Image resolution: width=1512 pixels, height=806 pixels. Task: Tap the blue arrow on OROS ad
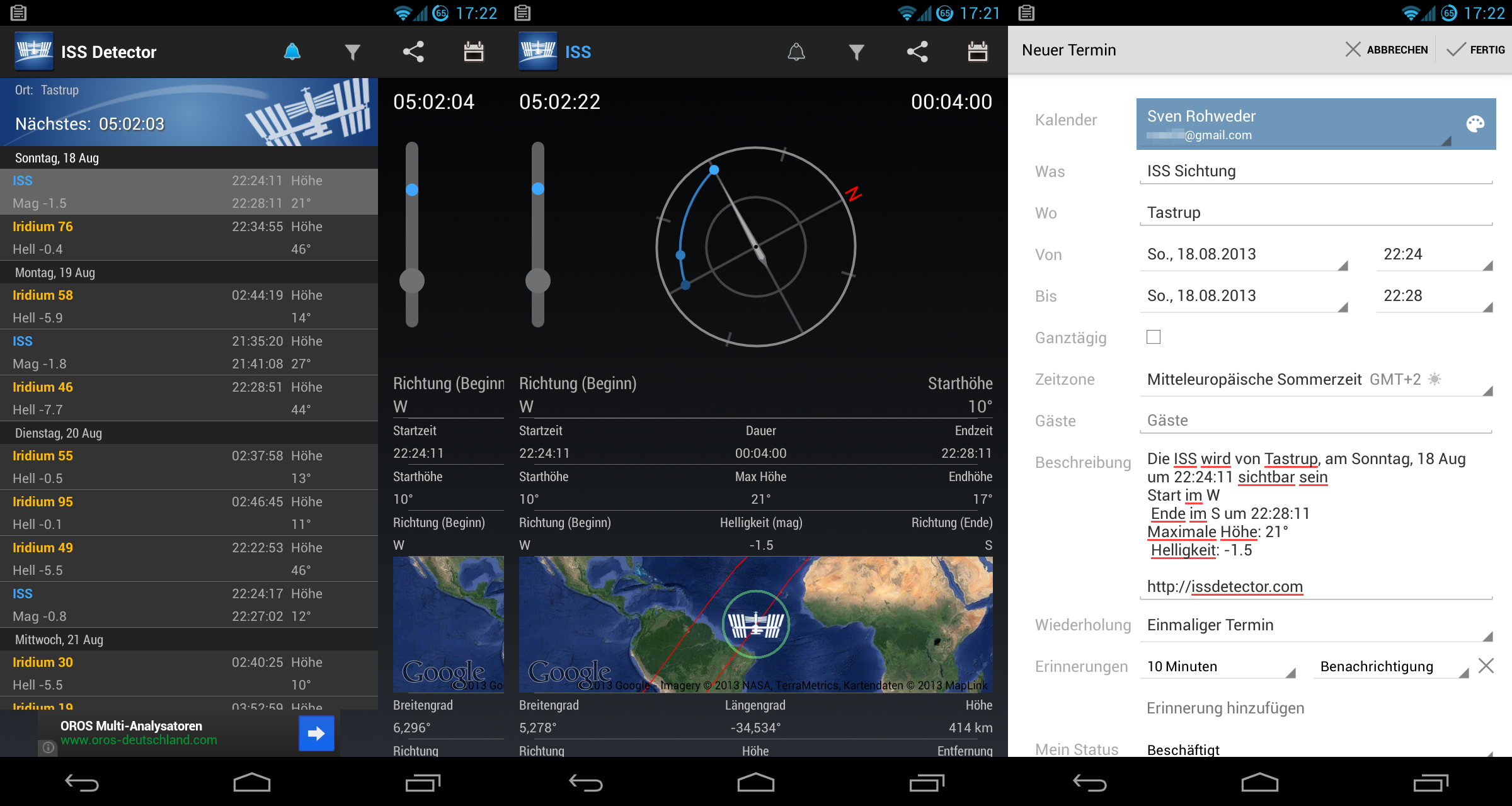(316, 733)
